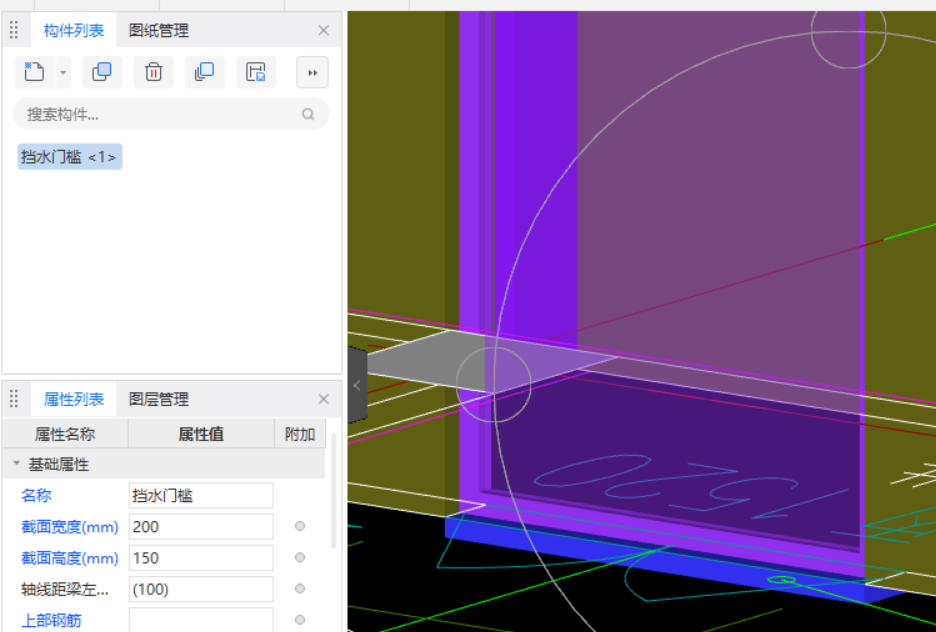Click the 上部钢筋 property label

point(51,621)
